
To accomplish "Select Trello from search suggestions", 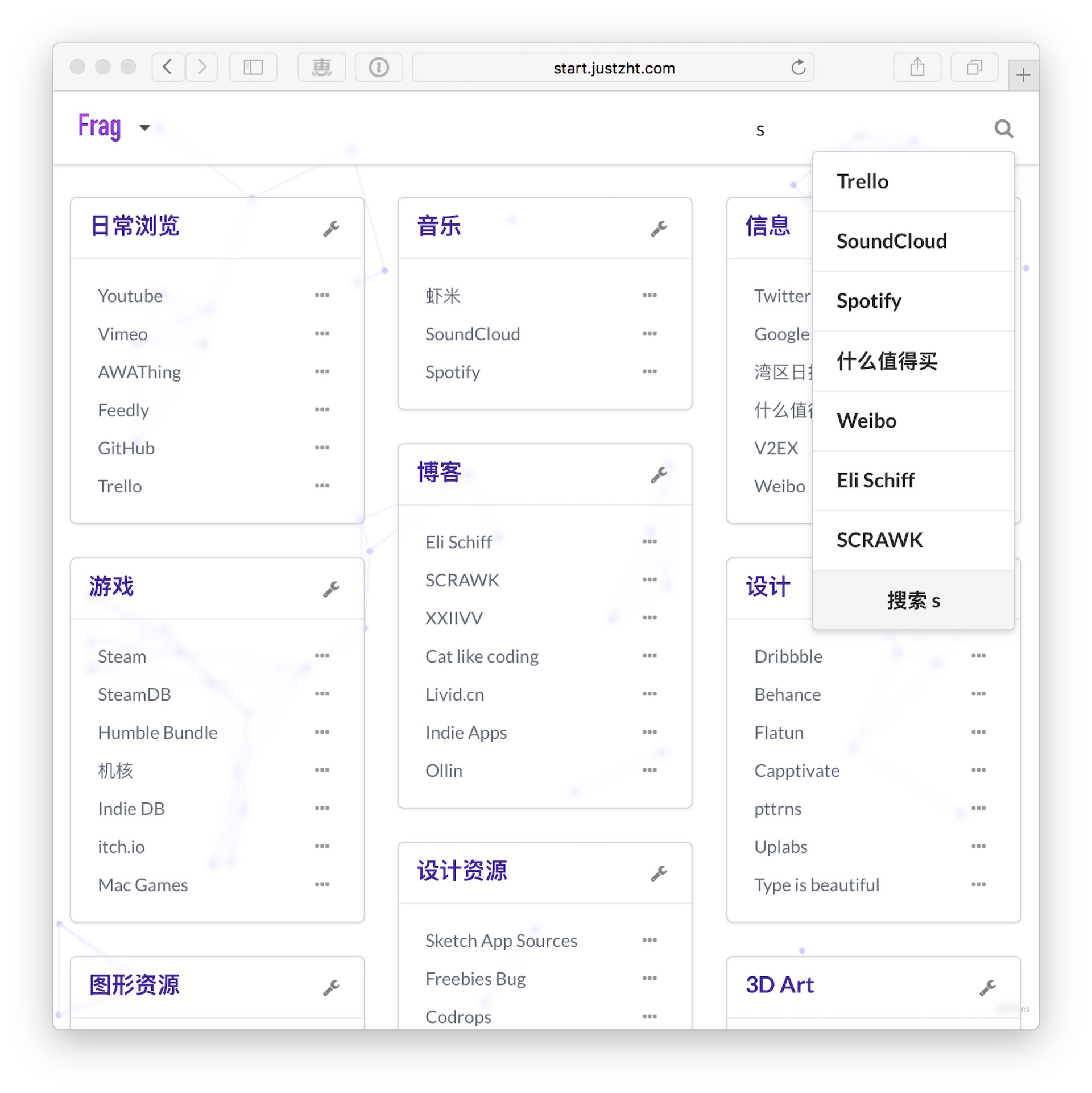I will click(913, 182).
